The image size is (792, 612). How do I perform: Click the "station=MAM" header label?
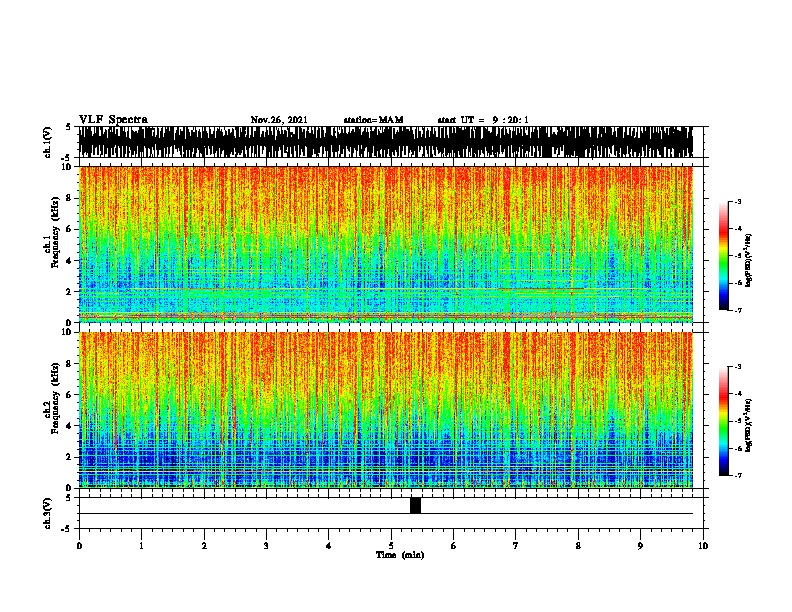point(374,120)
